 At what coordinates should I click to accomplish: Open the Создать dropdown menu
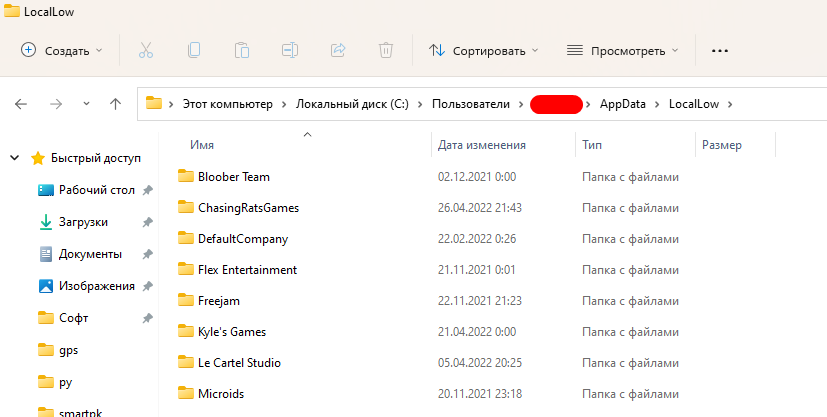(62, 50)
